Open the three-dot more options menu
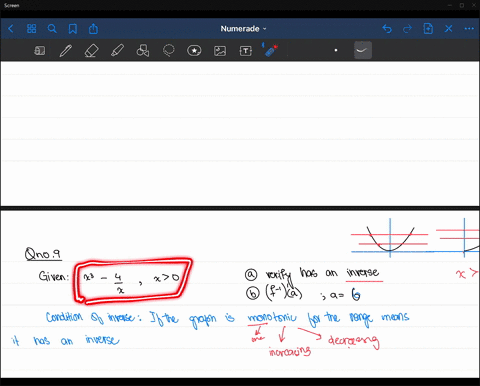The image size is (480, 386). click(469, 29)
